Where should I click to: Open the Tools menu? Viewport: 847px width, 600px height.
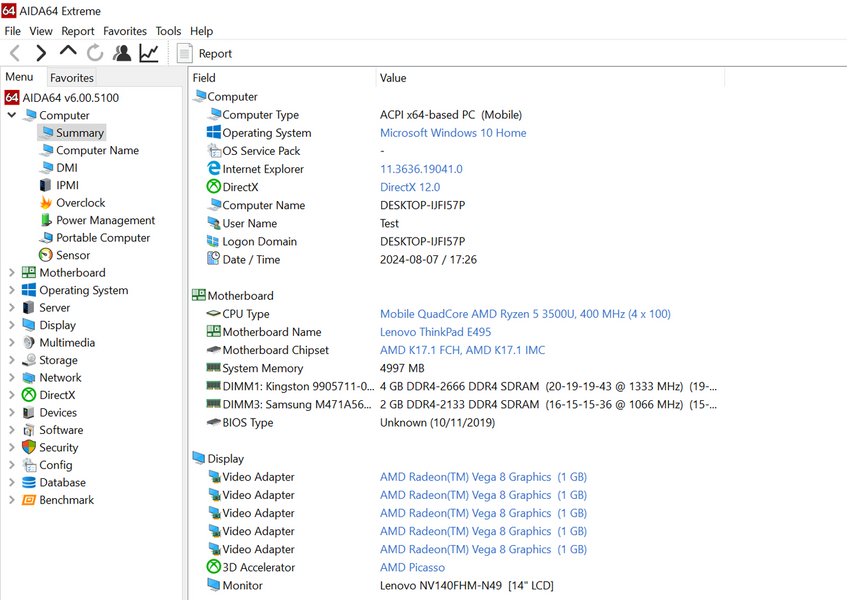click(169, 31)
